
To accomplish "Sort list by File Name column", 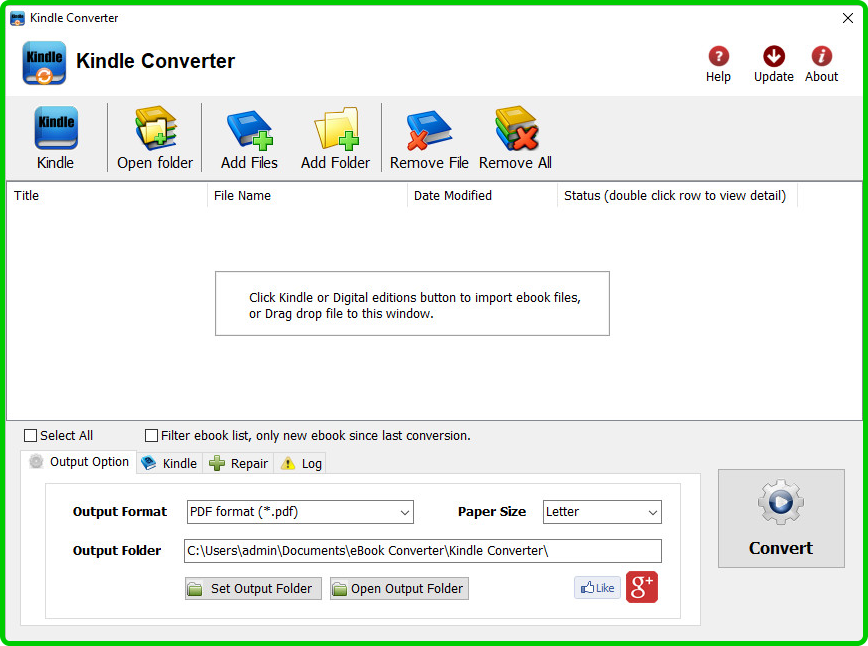I will [x=307, y=195].
